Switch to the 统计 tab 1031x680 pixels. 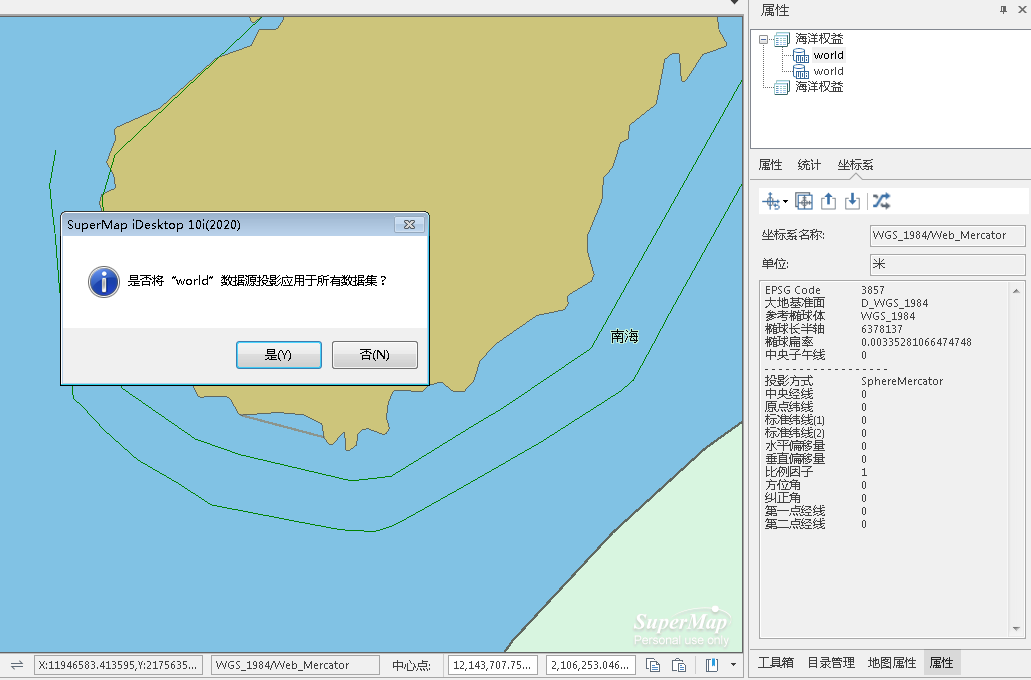point(809,165)
